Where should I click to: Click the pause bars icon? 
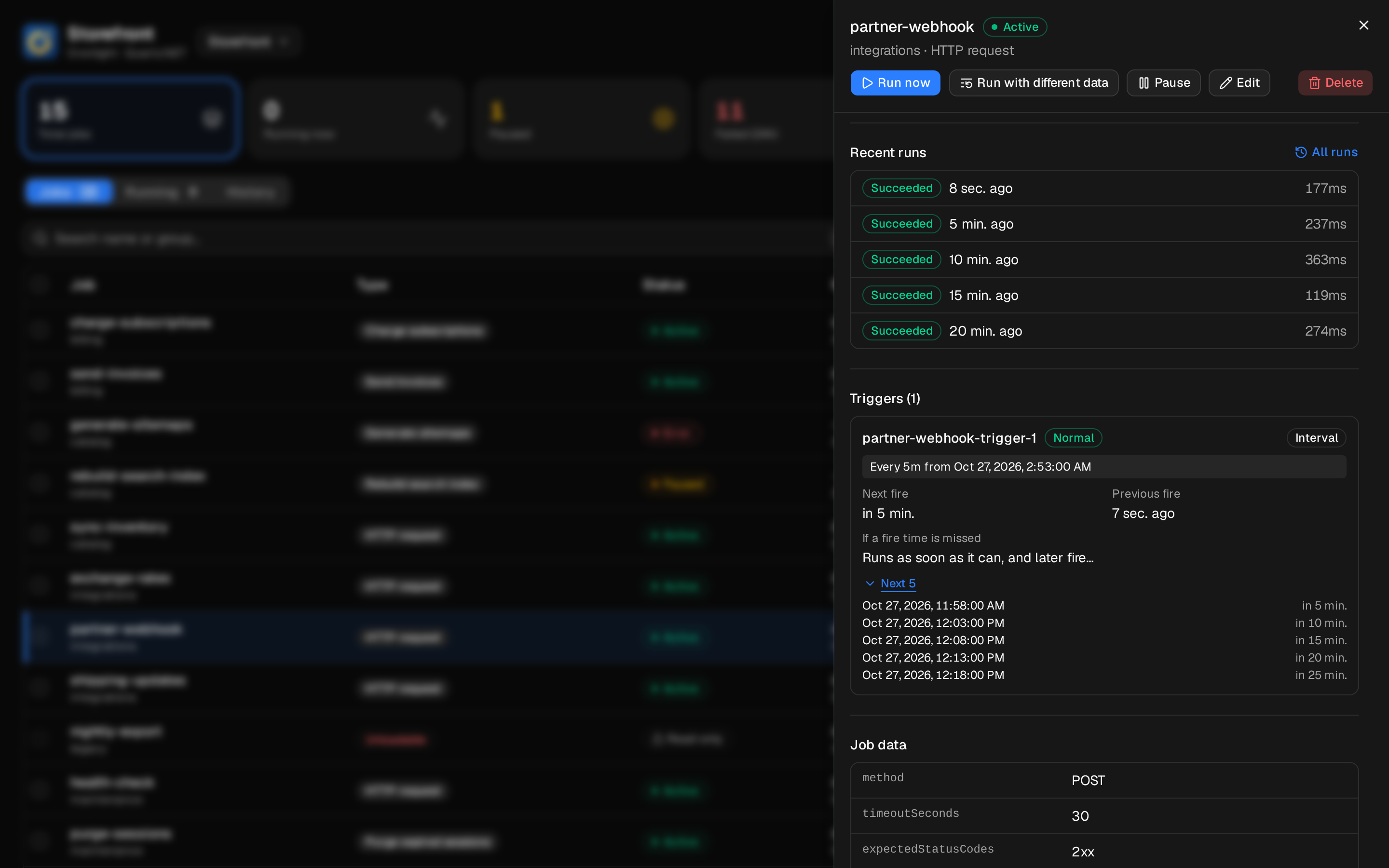(x=1144, y=83)
